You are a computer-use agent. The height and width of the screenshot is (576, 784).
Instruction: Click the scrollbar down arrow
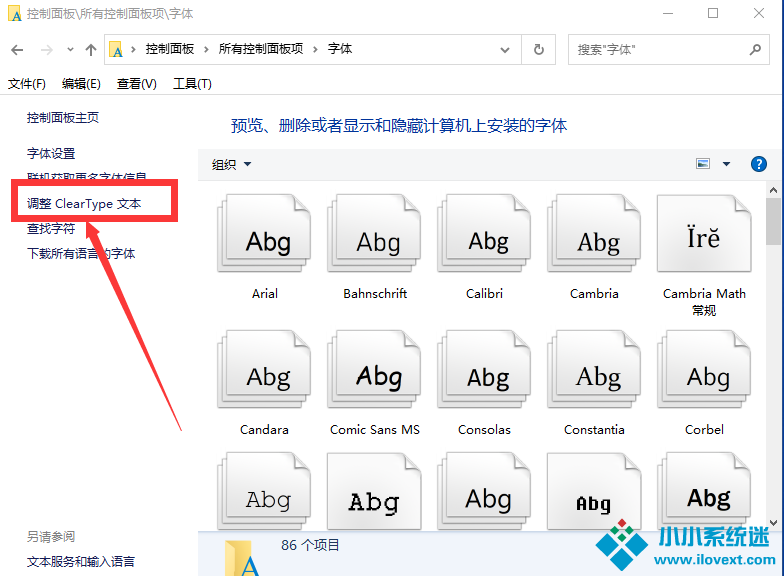[774, 523]
